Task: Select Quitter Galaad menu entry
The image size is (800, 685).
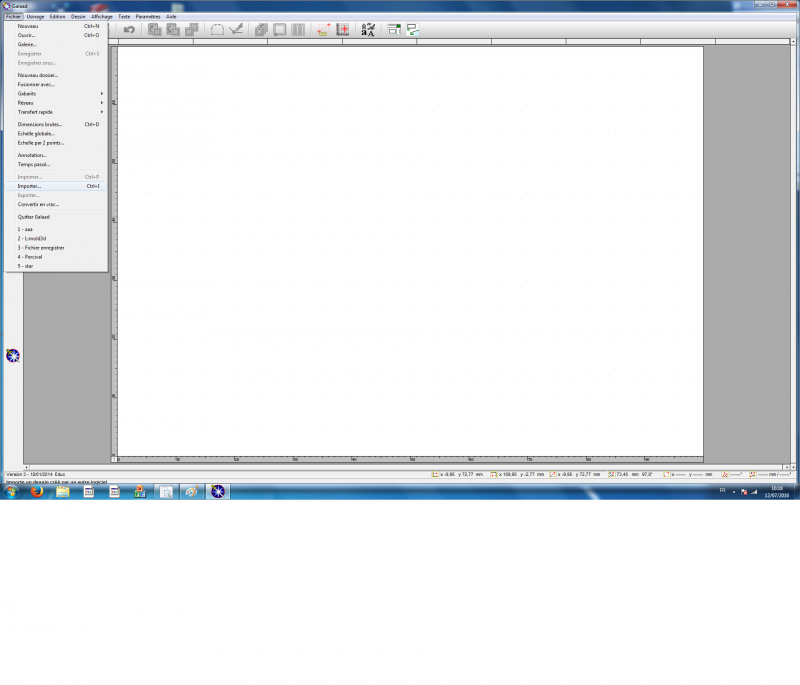Action: (x=34, y=216)
